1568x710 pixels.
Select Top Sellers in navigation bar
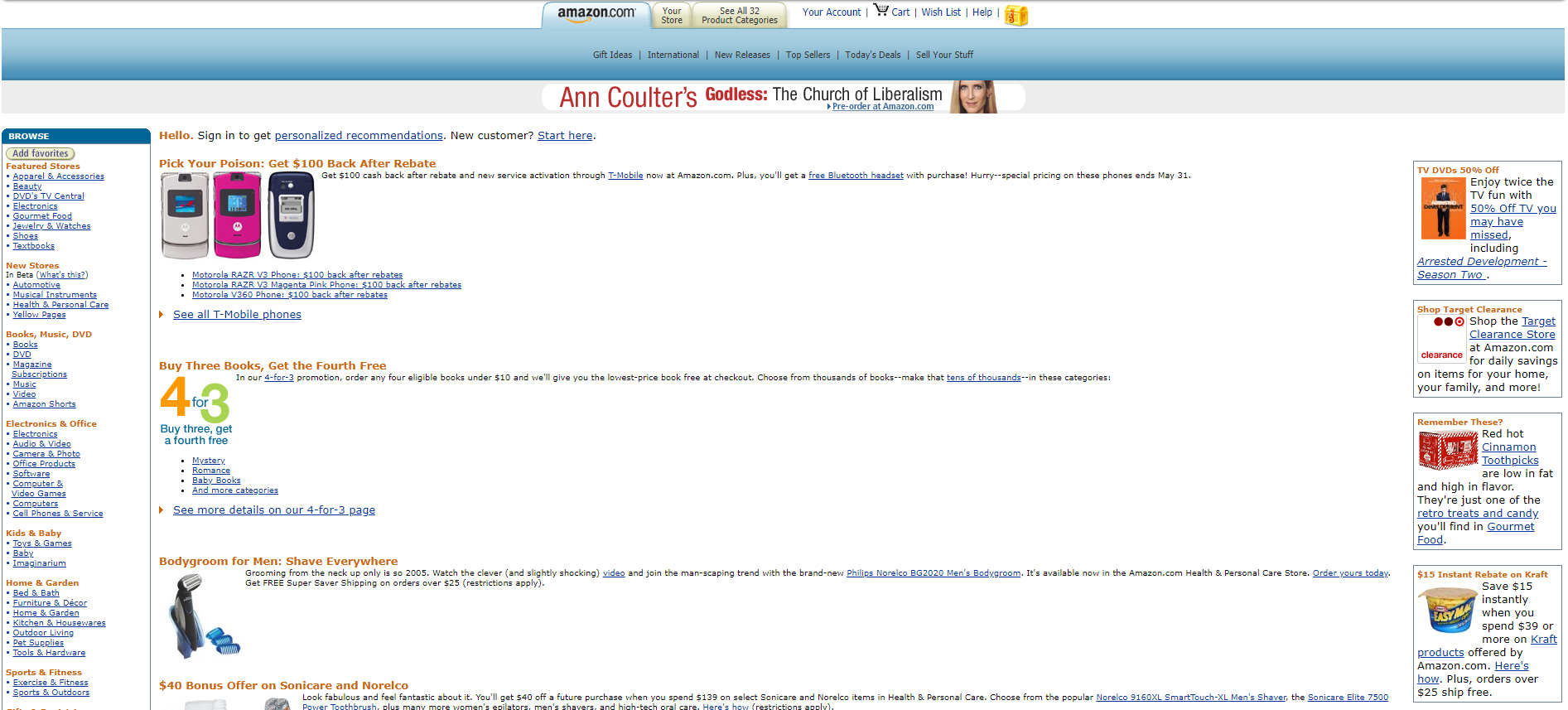click(x=808, y=55)
